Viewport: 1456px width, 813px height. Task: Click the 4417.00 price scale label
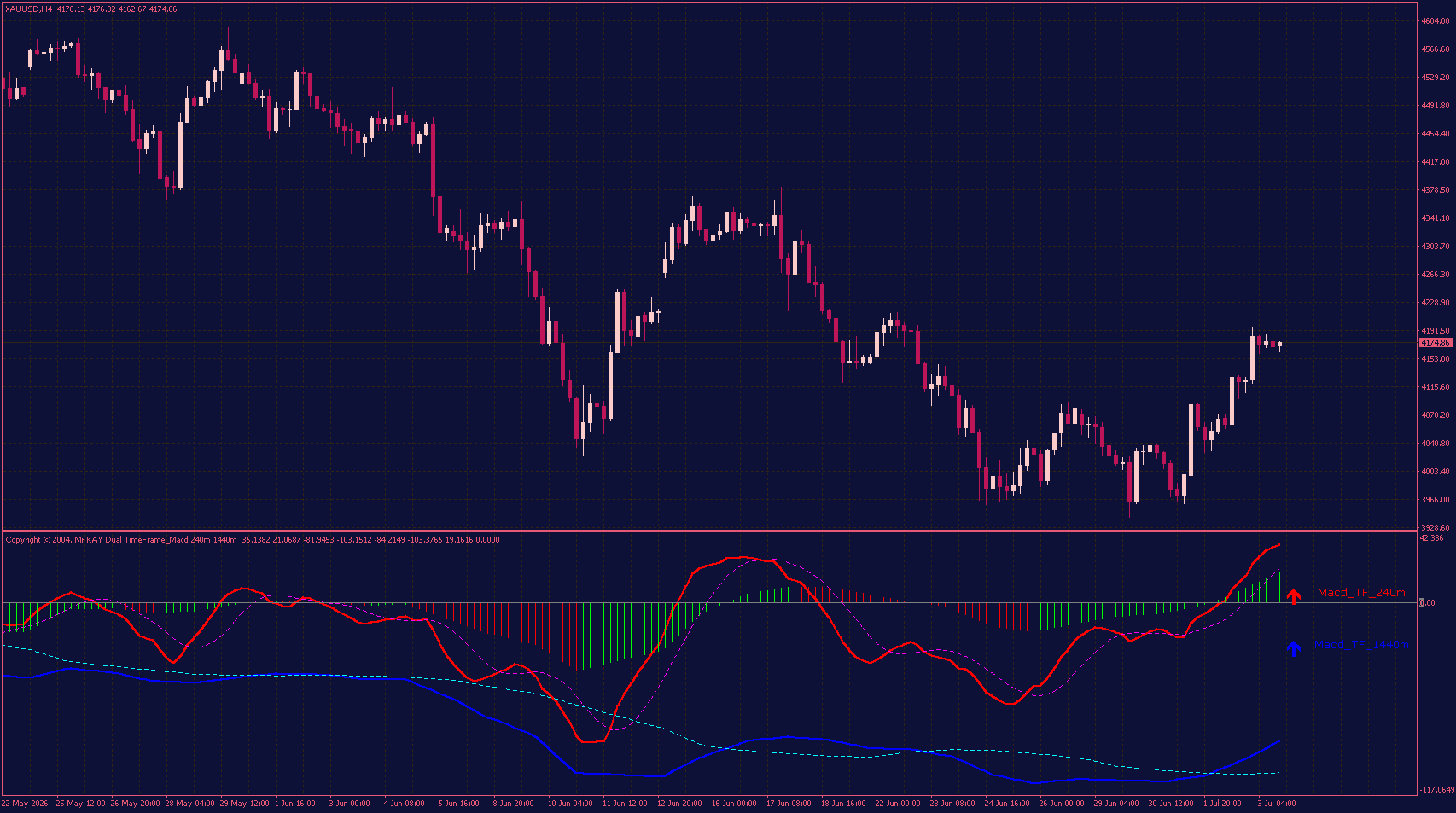coord(1436,162)
